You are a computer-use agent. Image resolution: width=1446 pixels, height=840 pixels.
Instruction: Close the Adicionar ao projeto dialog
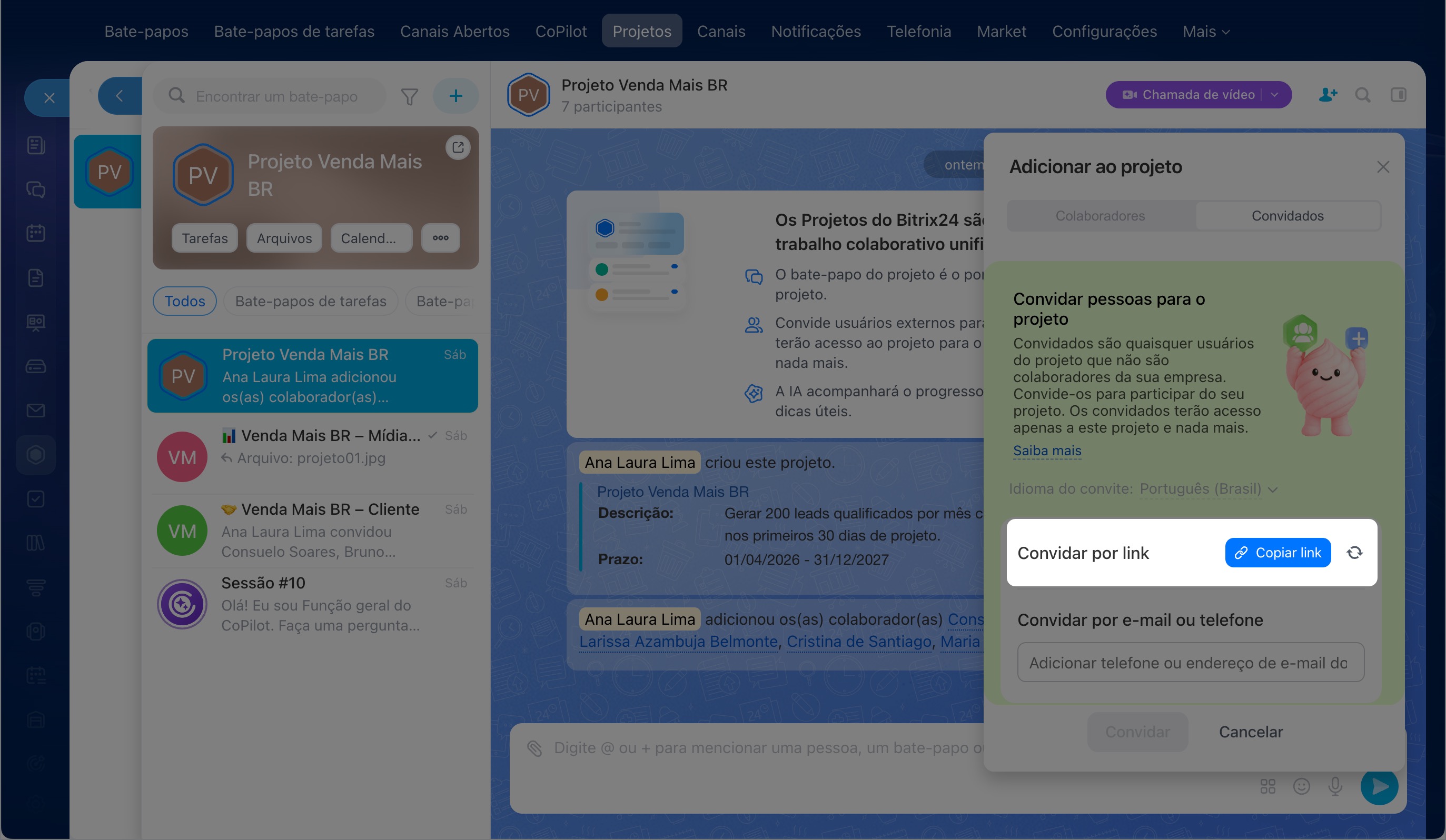(1383, 167)
